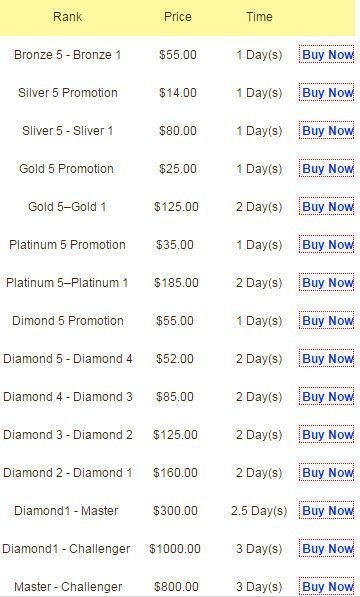Buy Now for Bronze 5 - Bronze 1
The width and height of the screenshot is (360, 597).
tap(327, 55)
